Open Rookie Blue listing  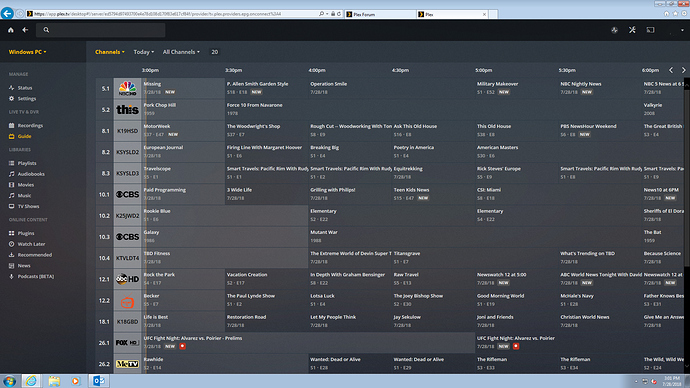(224, 216)
